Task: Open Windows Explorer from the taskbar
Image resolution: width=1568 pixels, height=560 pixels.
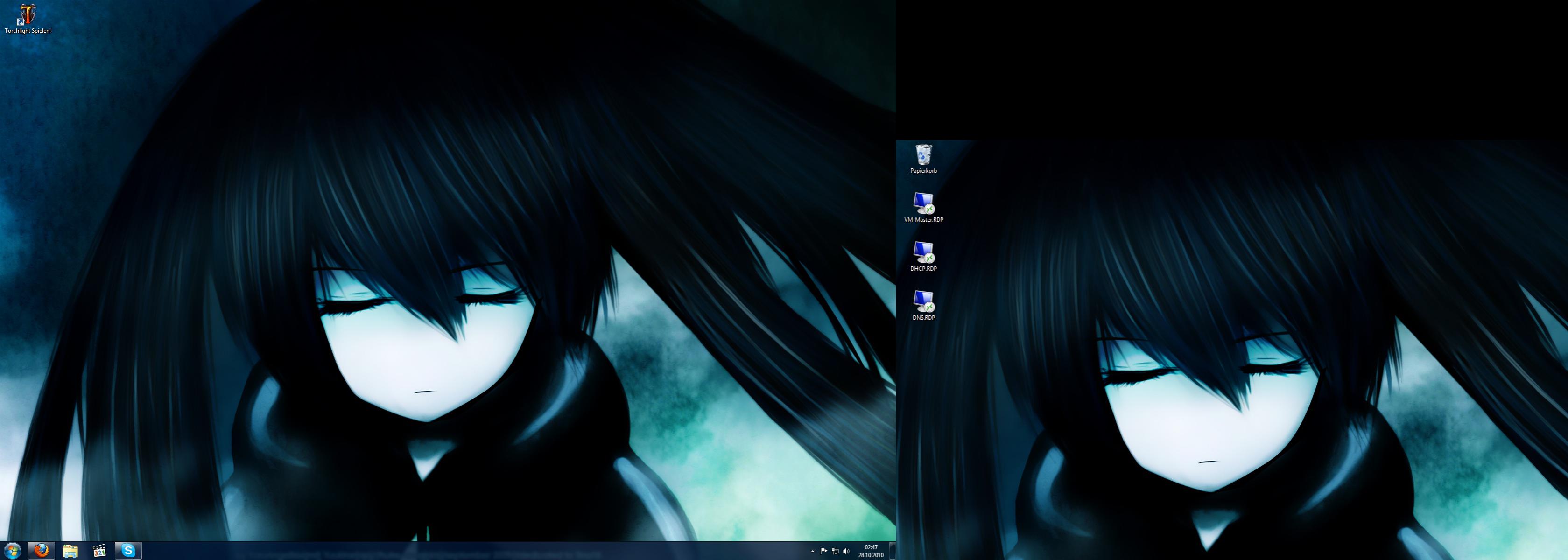Action: coord(70,551)
